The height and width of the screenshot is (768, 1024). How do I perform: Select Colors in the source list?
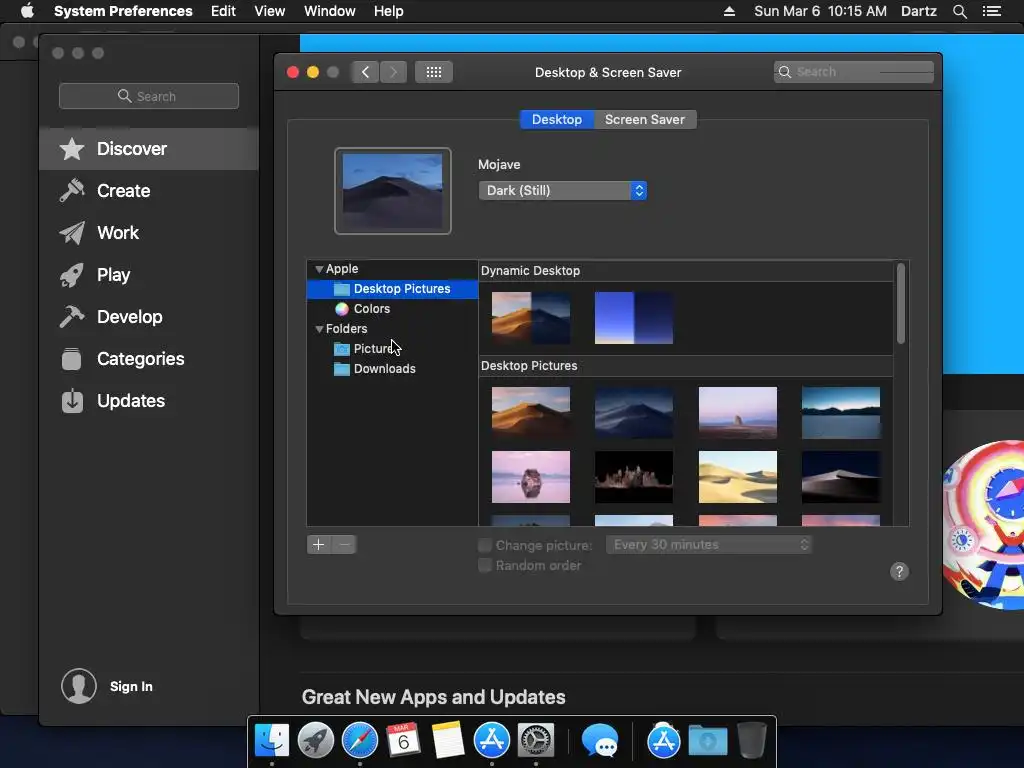pyautogui.click(x=392, y=309)
